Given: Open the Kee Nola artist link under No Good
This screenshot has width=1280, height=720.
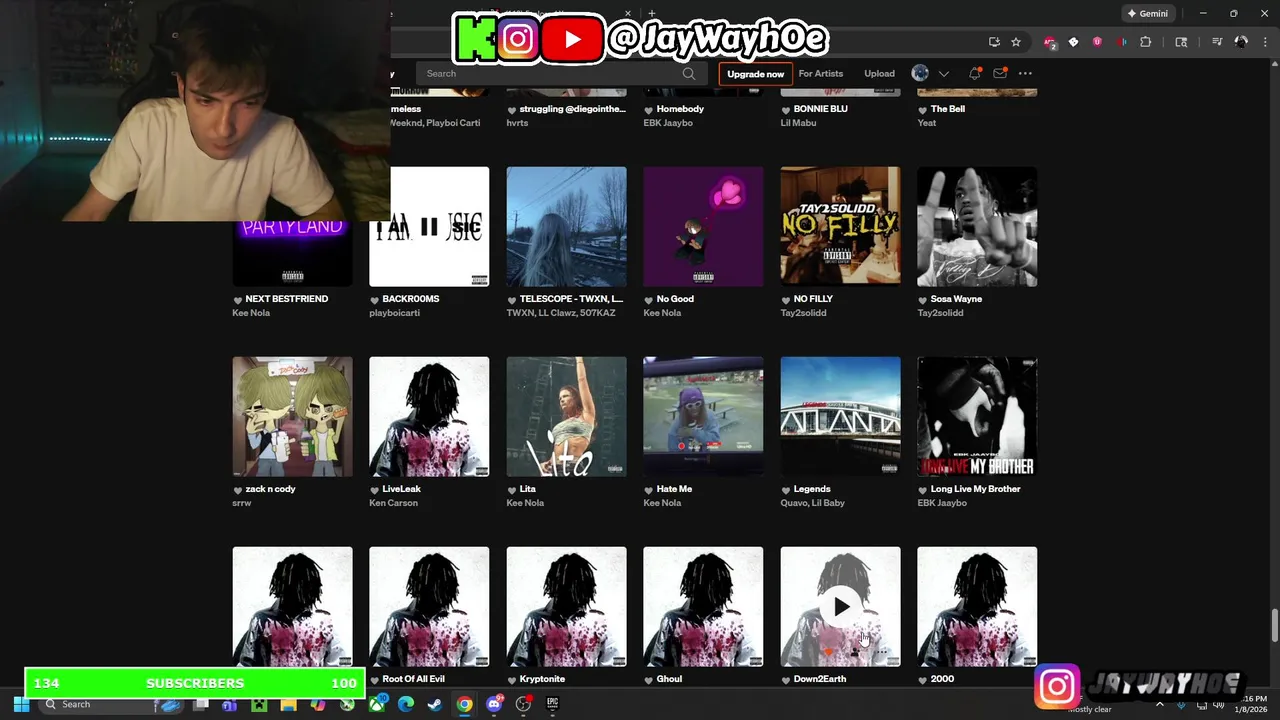Looking at the screenshot, I should pyautogui.click(x=662, y=313).
